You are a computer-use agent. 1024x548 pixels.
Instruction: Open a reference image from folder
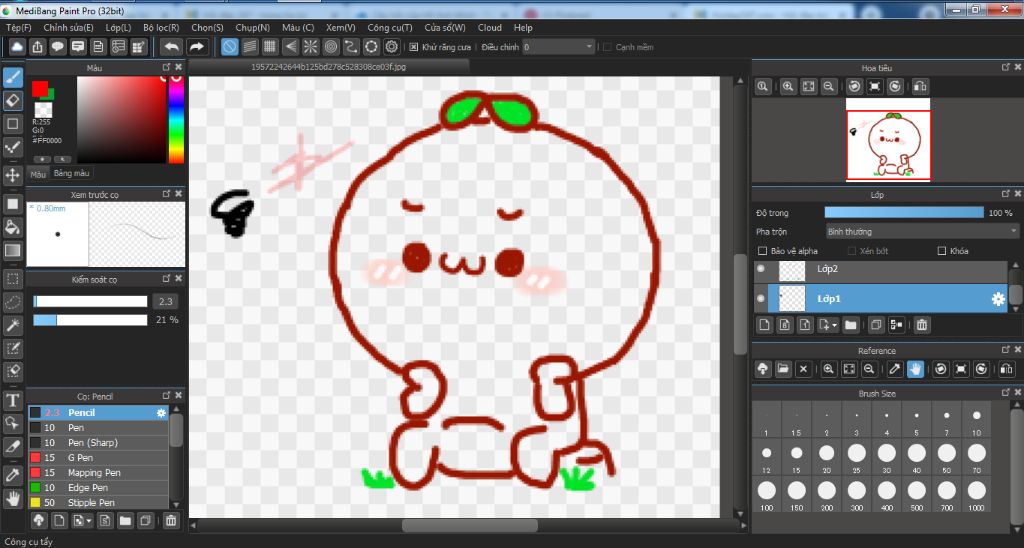click(783, 369)
